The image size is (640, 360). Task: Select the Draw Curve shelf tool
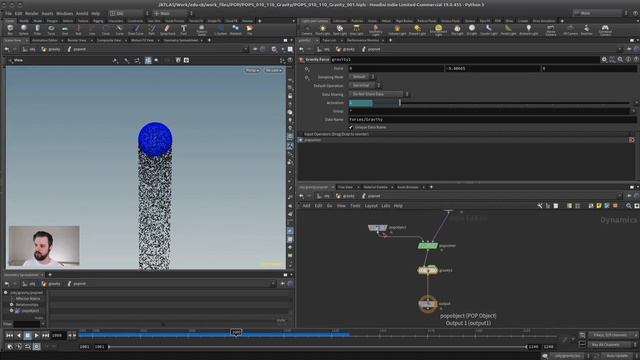136,29
